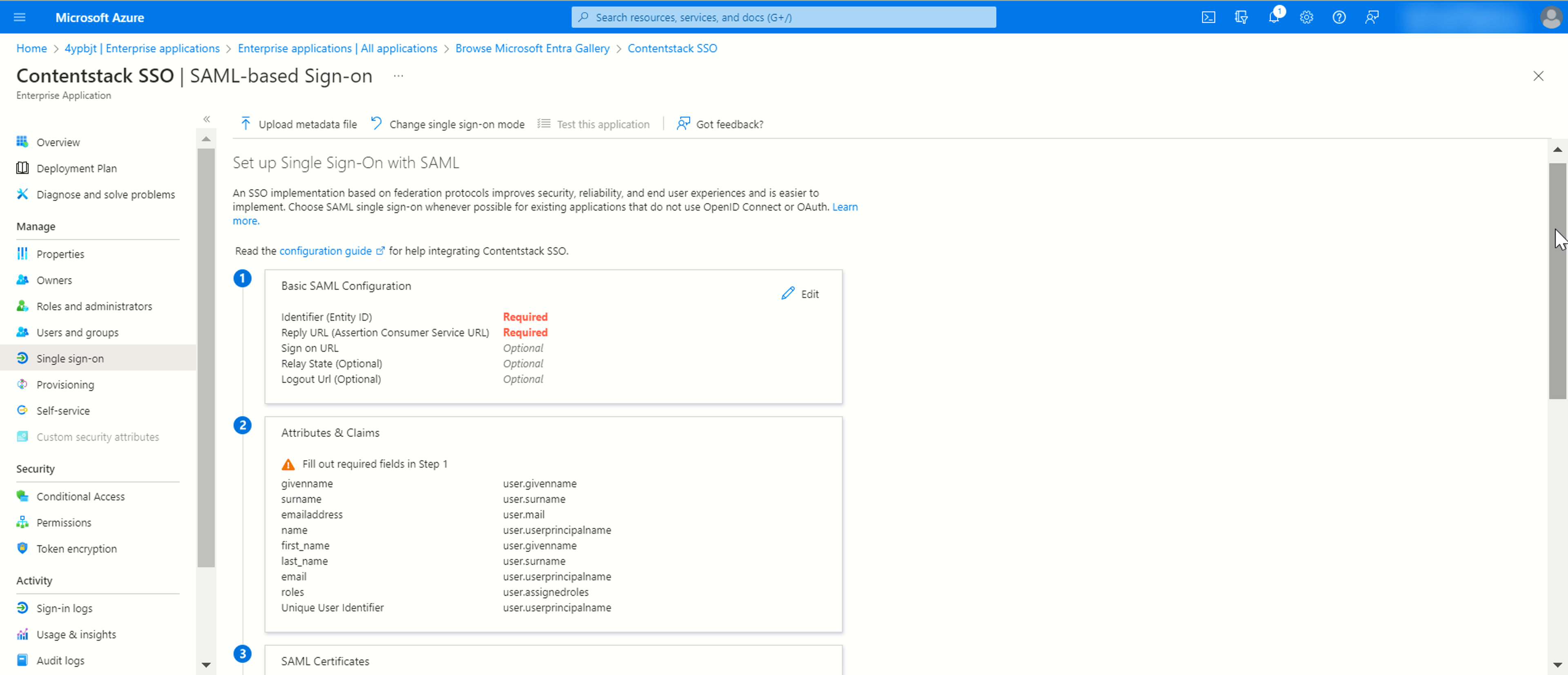Click the Conditional Access icon

(22, 496)
